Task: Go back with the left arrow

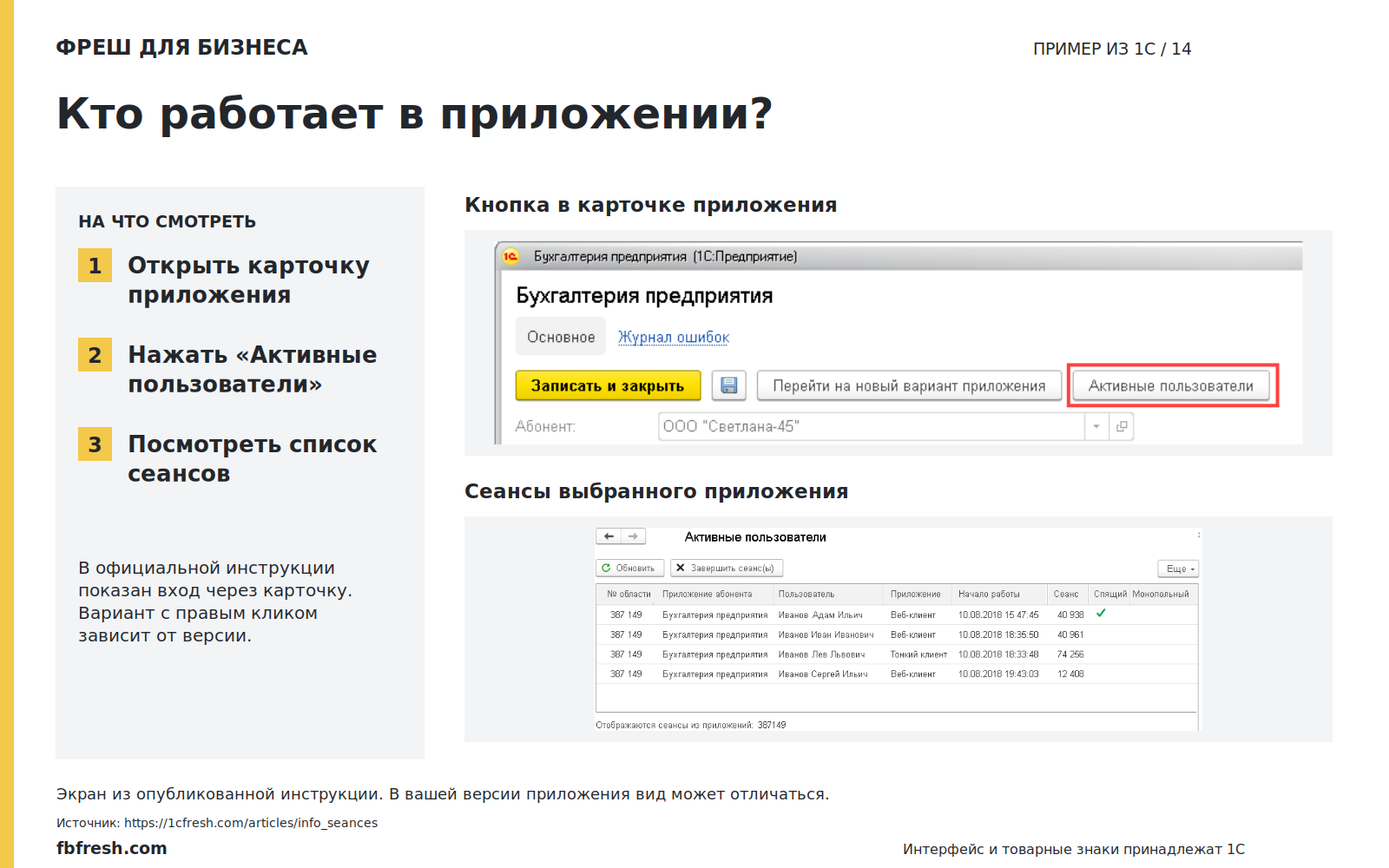Action: tap(609, 536)
